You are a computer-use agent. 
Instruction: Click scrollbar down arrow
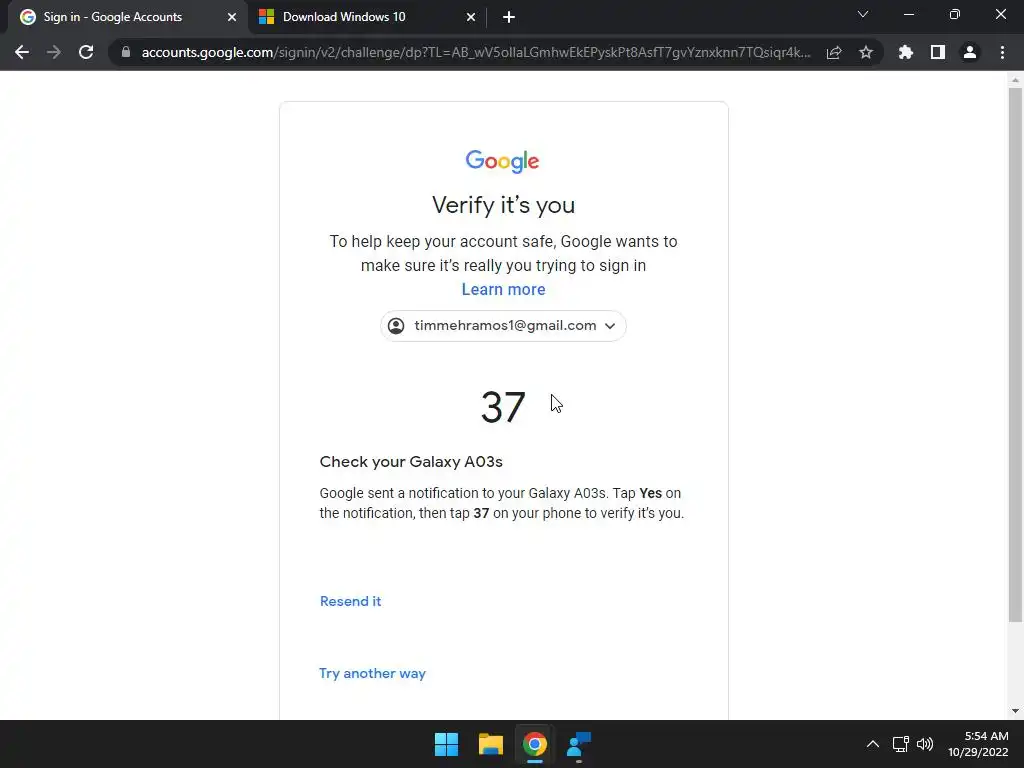click(x=1015, y=711)
